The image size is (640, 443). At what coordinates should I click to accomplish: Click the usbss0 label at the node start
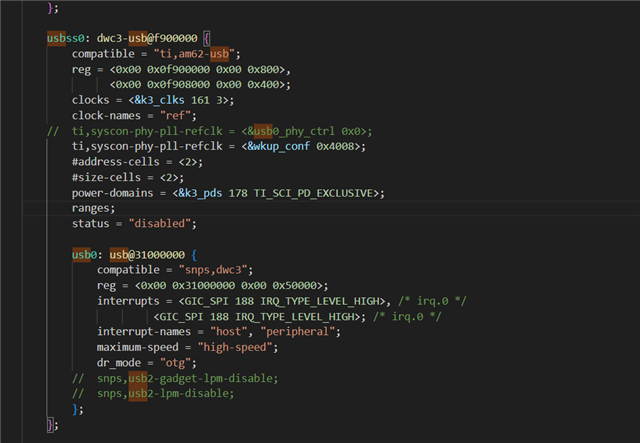[x=66, y=38]
